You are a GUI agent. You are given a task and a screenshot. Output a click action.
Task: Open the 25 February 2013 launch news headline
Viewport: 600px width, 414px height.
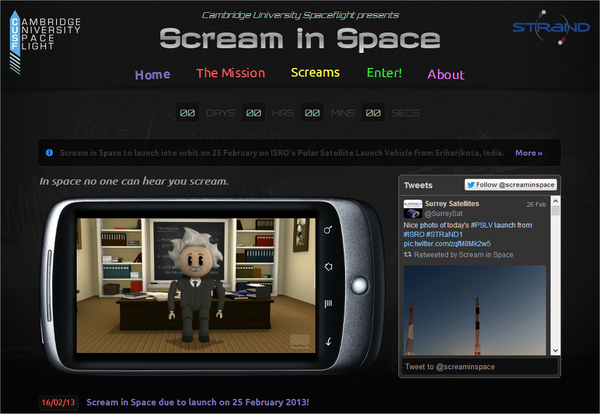click(x=197, y=402)
